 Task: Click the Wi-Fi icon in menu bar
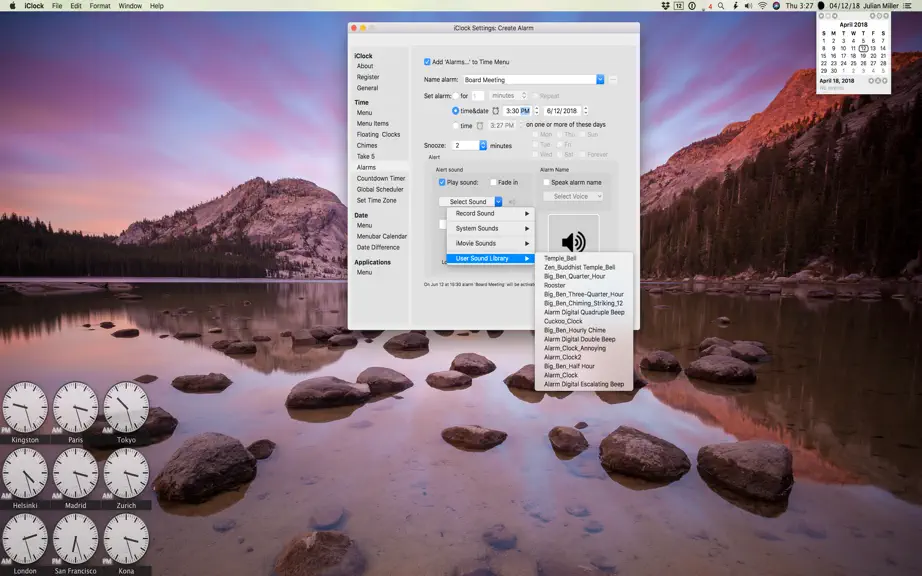[762, 5]
